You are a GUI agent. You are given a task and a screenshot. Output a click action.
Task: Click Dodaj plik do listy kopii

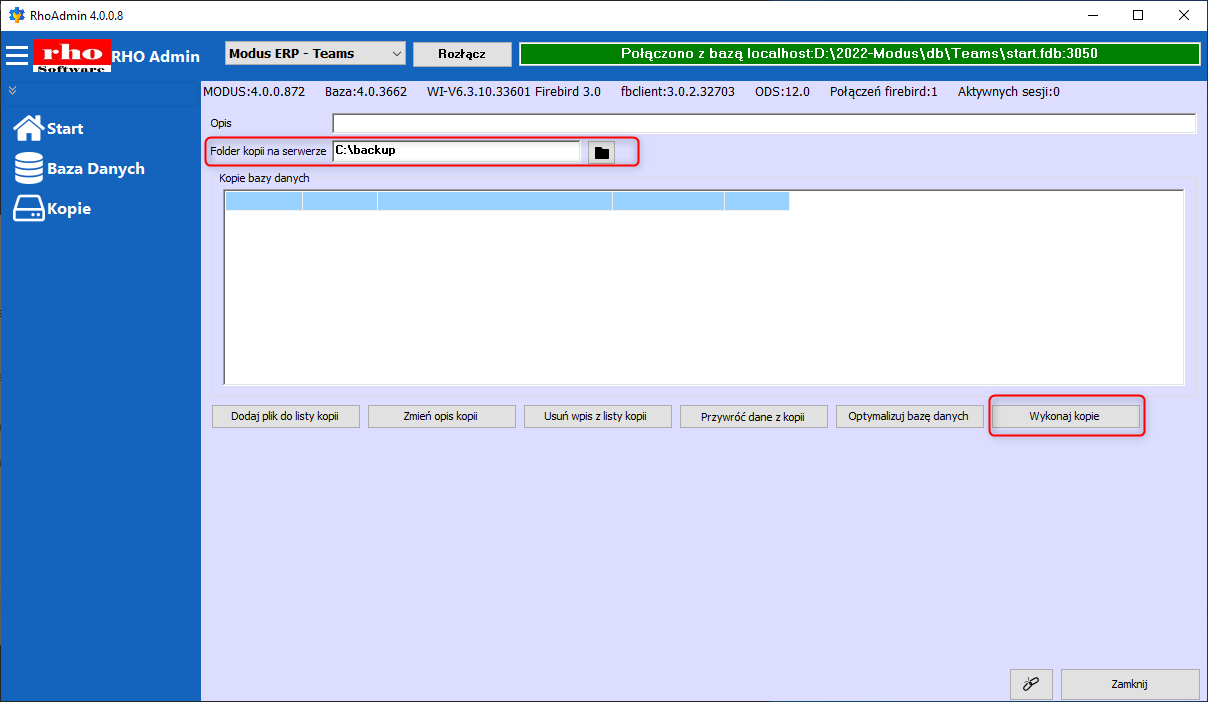[x=285, y=417]
